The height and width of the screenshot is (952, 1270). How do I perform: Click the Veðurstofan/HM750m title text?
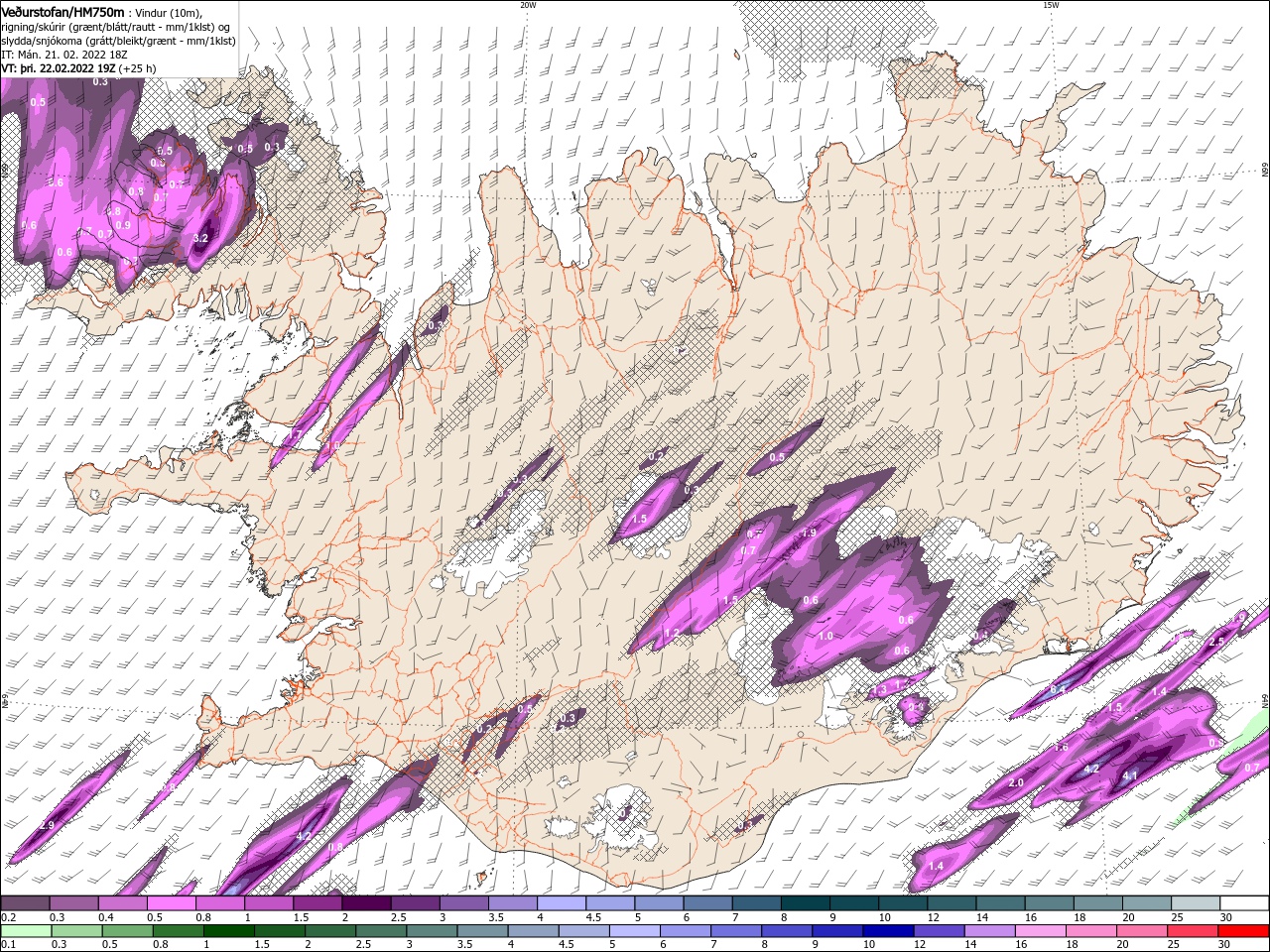coord(63,11)
